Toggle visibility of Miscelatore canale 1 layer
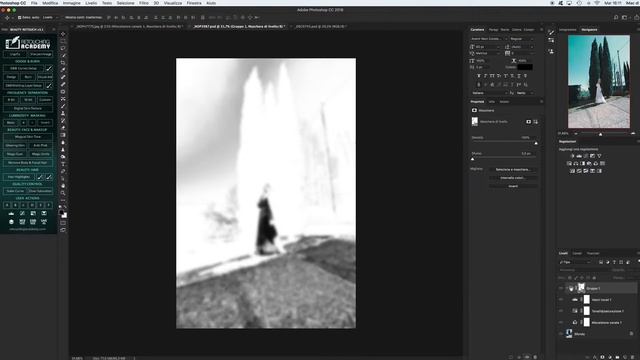Screen dimensions: 640x360 (x=561, y=322)
